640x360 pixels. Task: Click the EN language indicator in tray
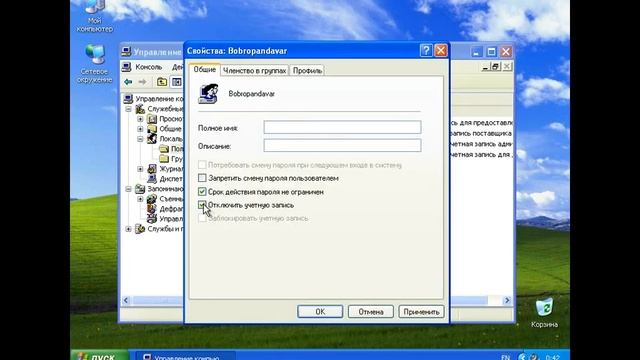[505, 357]
